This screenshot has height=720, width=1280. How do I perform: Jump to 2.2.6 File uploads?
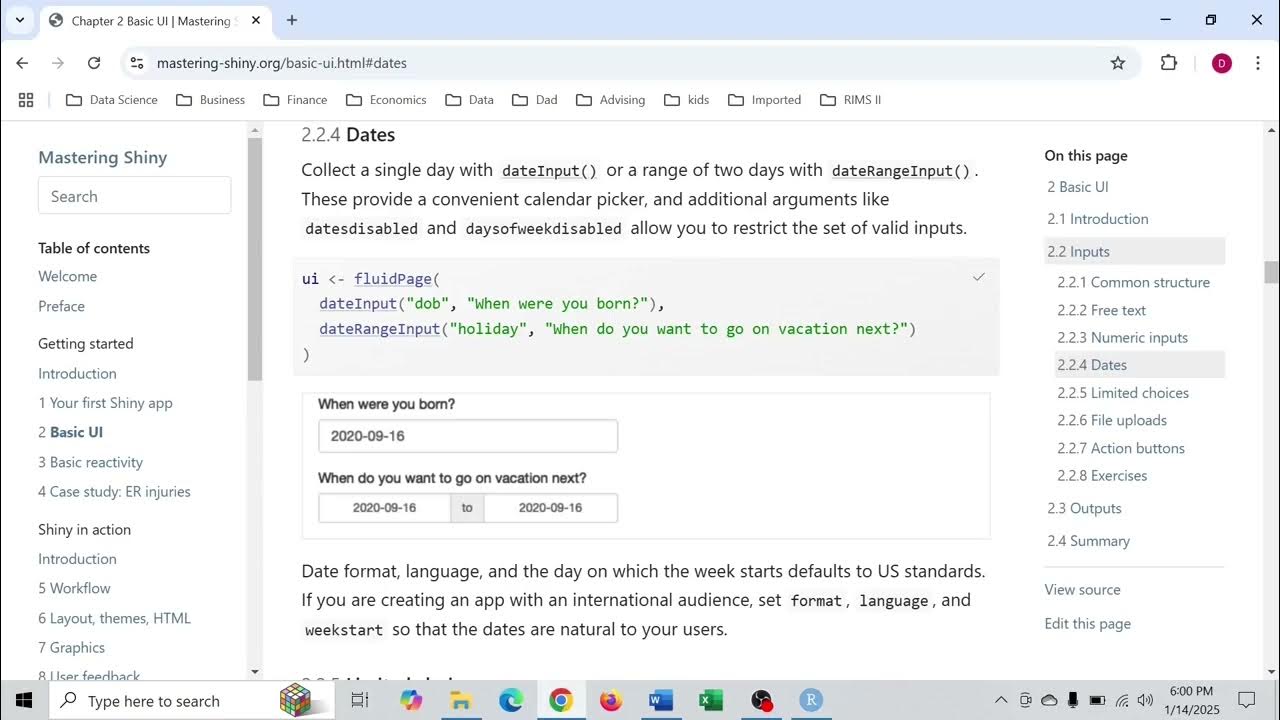1112,420
